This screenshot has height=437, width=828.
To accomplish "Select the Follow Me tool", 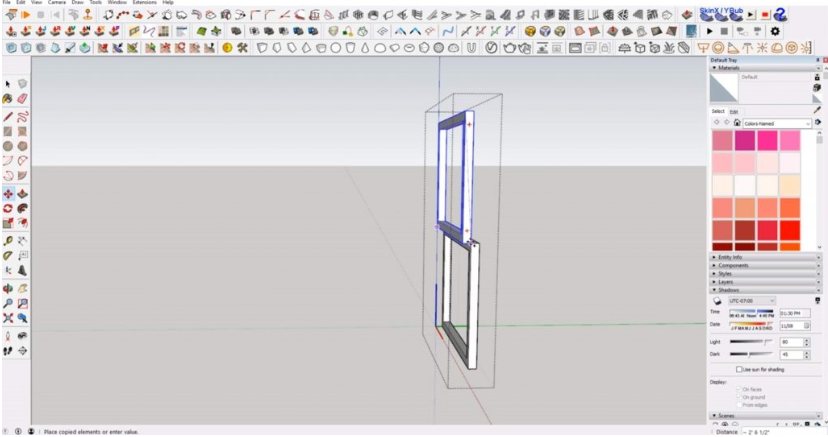I will (22, 208).
